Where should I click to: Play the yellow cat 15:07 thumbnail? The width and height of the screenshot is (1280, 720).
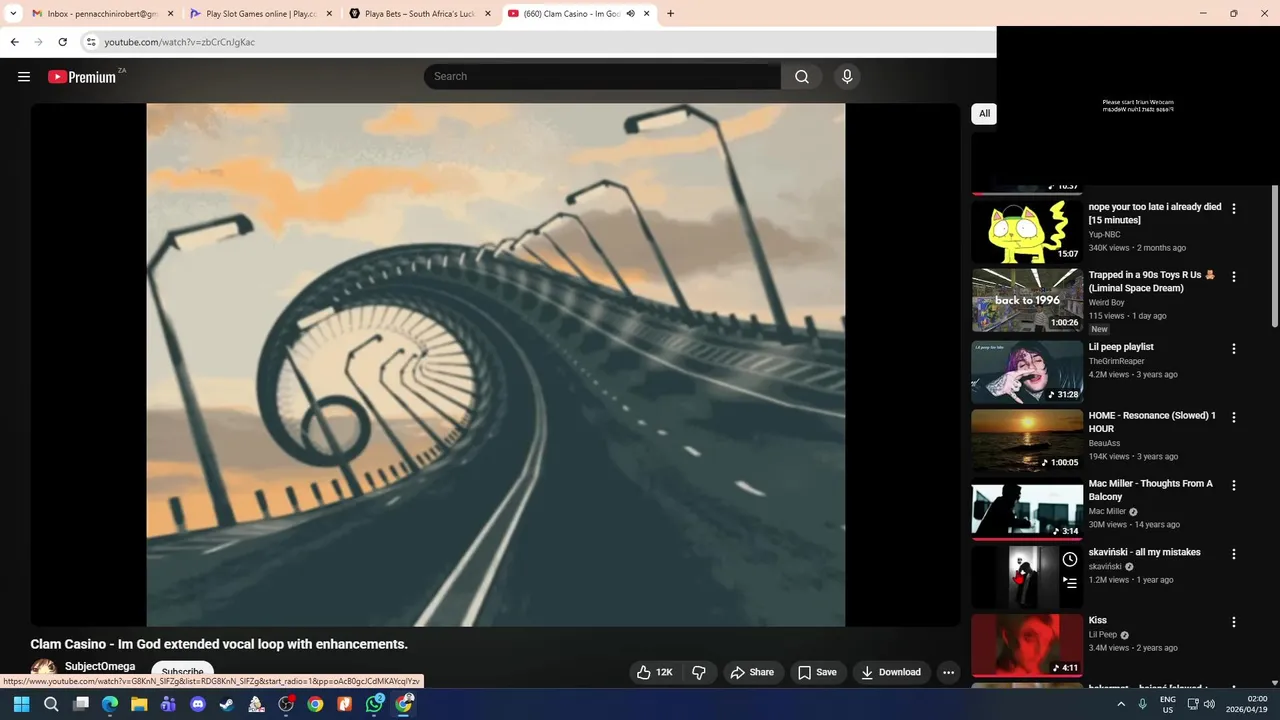1027,232
